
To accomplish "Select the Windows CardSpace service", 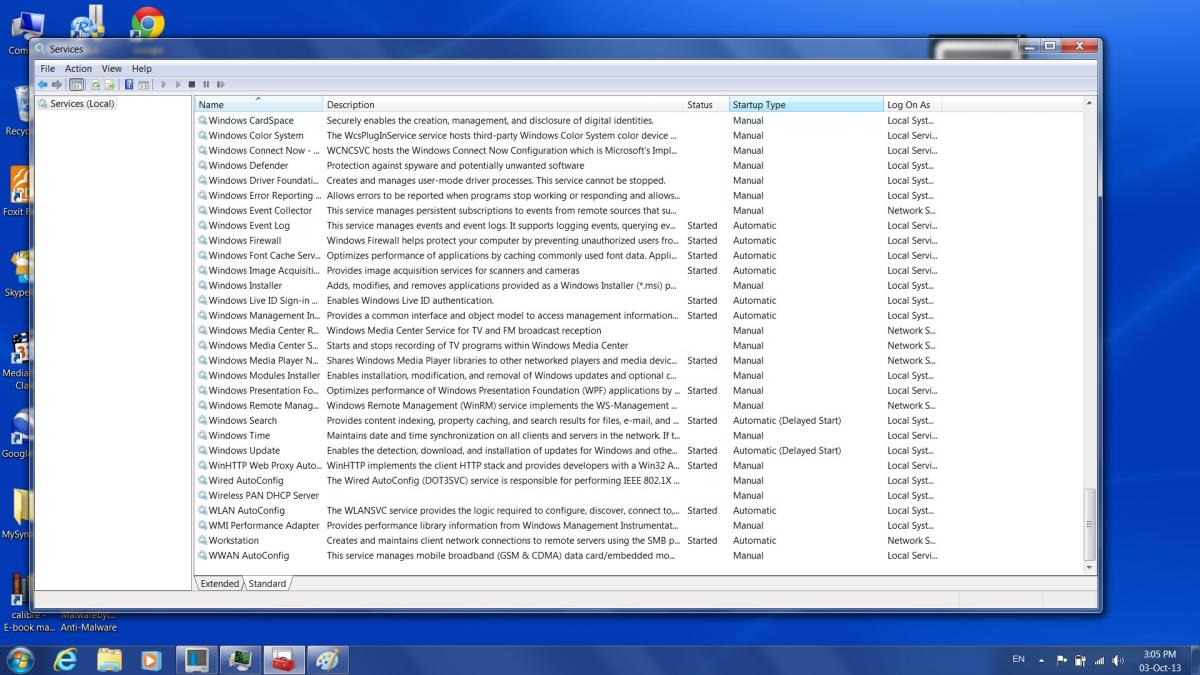I will [251, 121].
